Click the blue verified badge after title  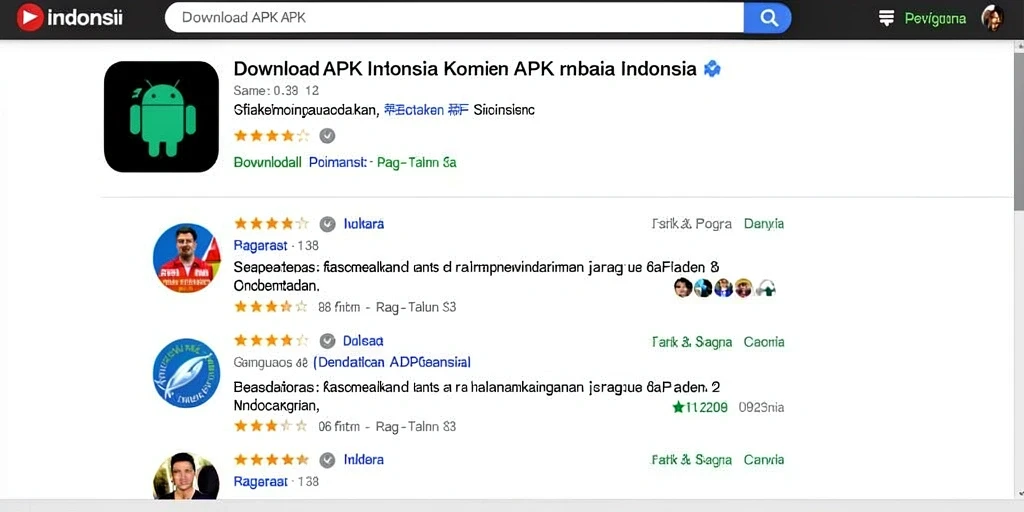[x=712, y=69]
